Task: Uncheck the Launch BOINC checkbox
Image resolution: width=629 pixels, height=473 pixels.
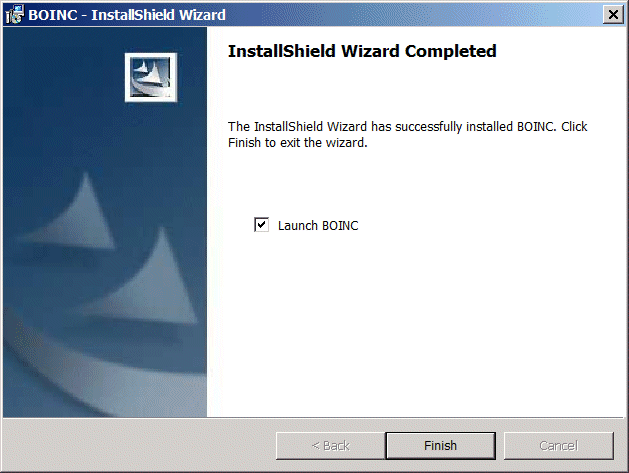Action: [x=262, y=225]
